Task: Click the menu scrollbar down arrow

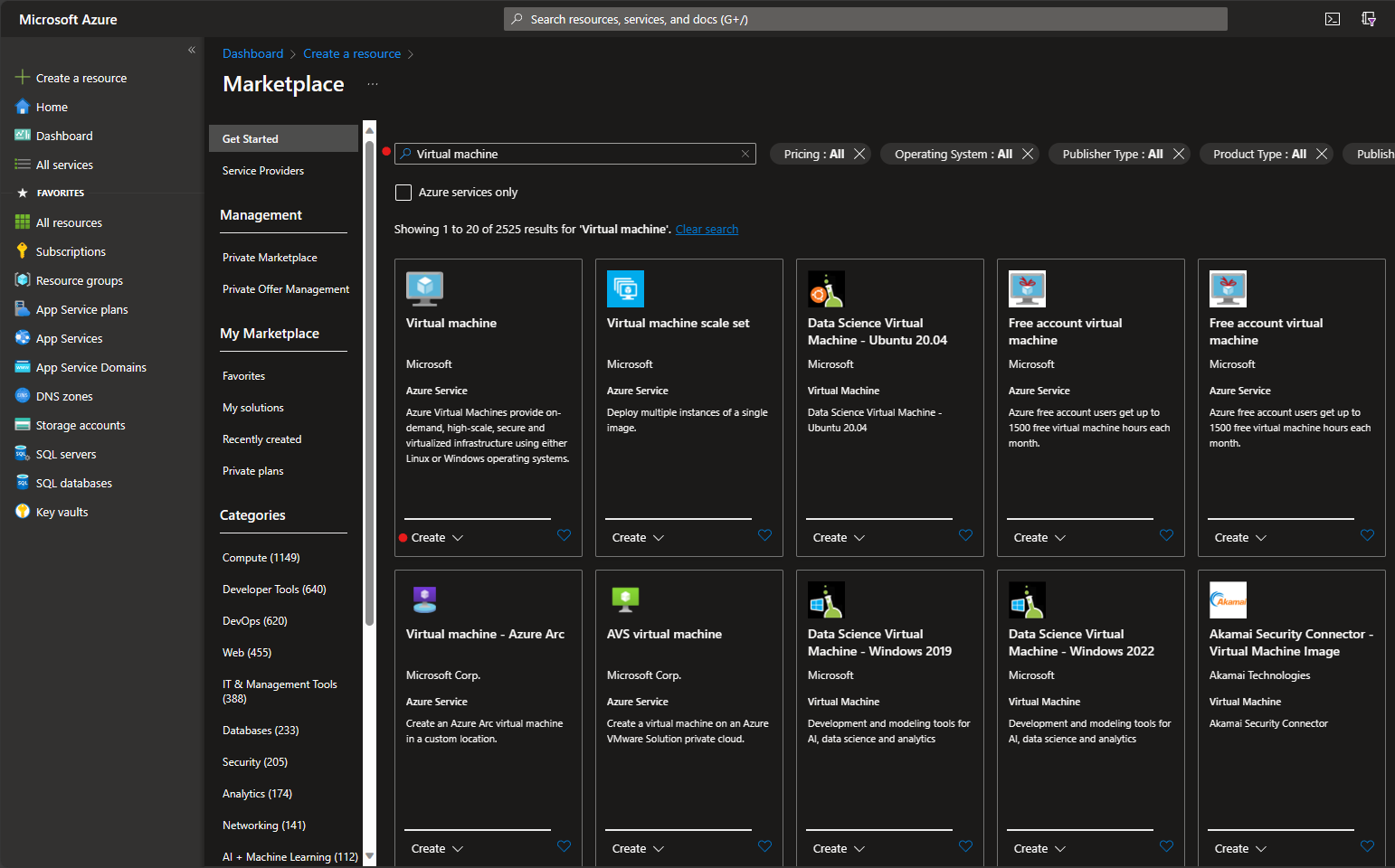Action: (x=369, y=856)
